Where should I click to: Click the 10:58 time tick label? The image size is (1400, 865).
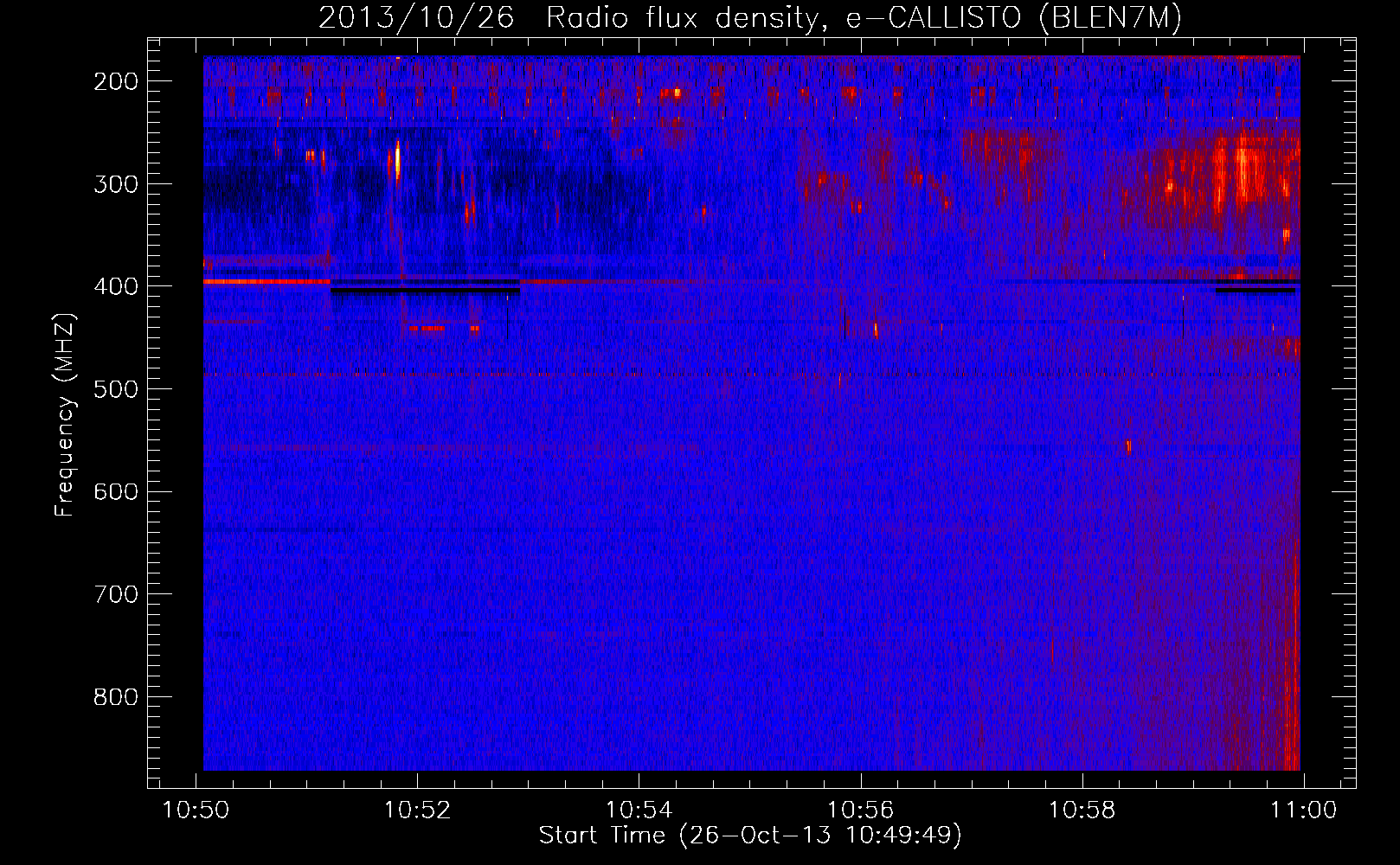click(x=1082, y=811)
